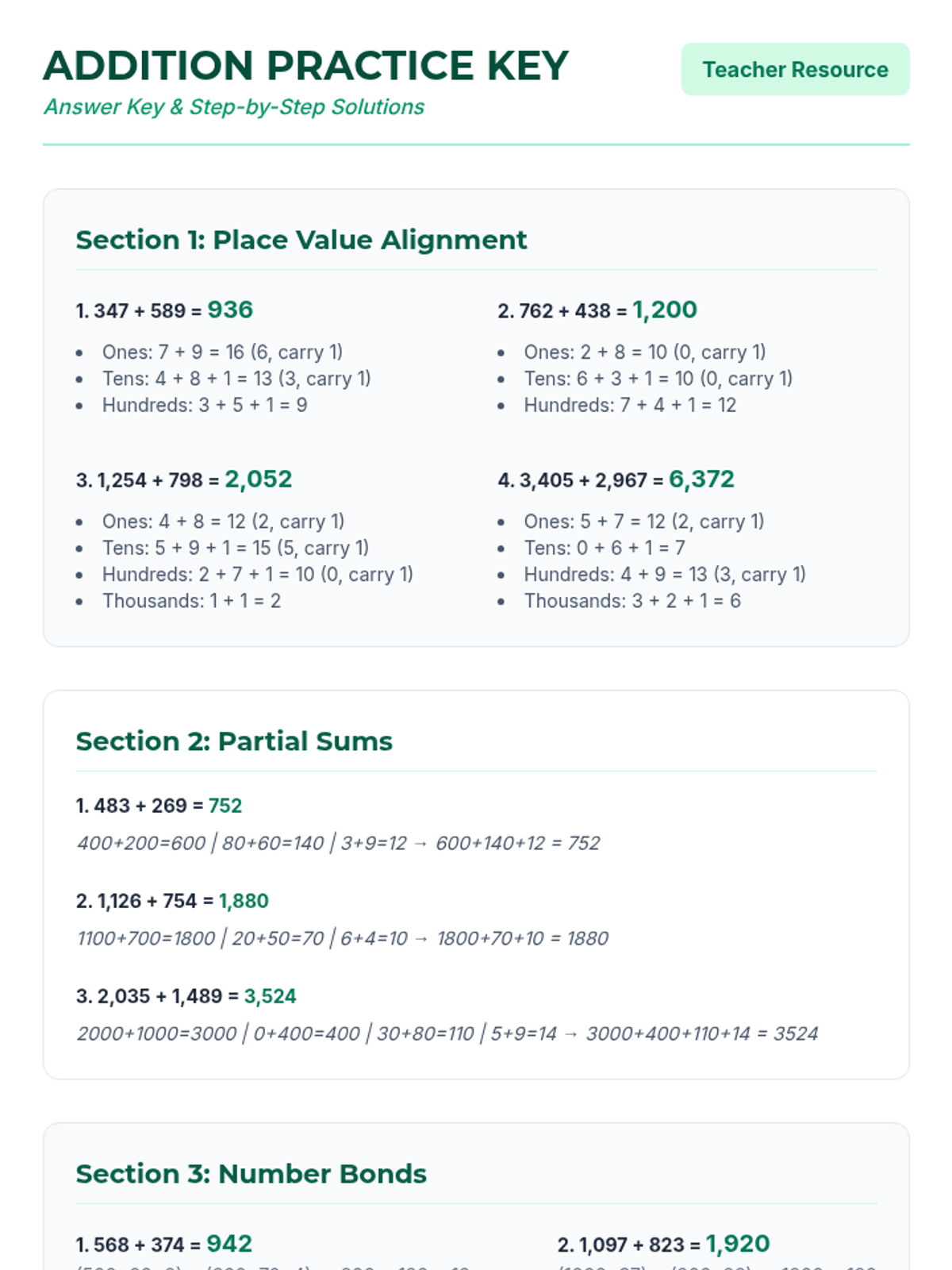
Task: Click the Addition Practice Key title
Action: click(306, 66)
